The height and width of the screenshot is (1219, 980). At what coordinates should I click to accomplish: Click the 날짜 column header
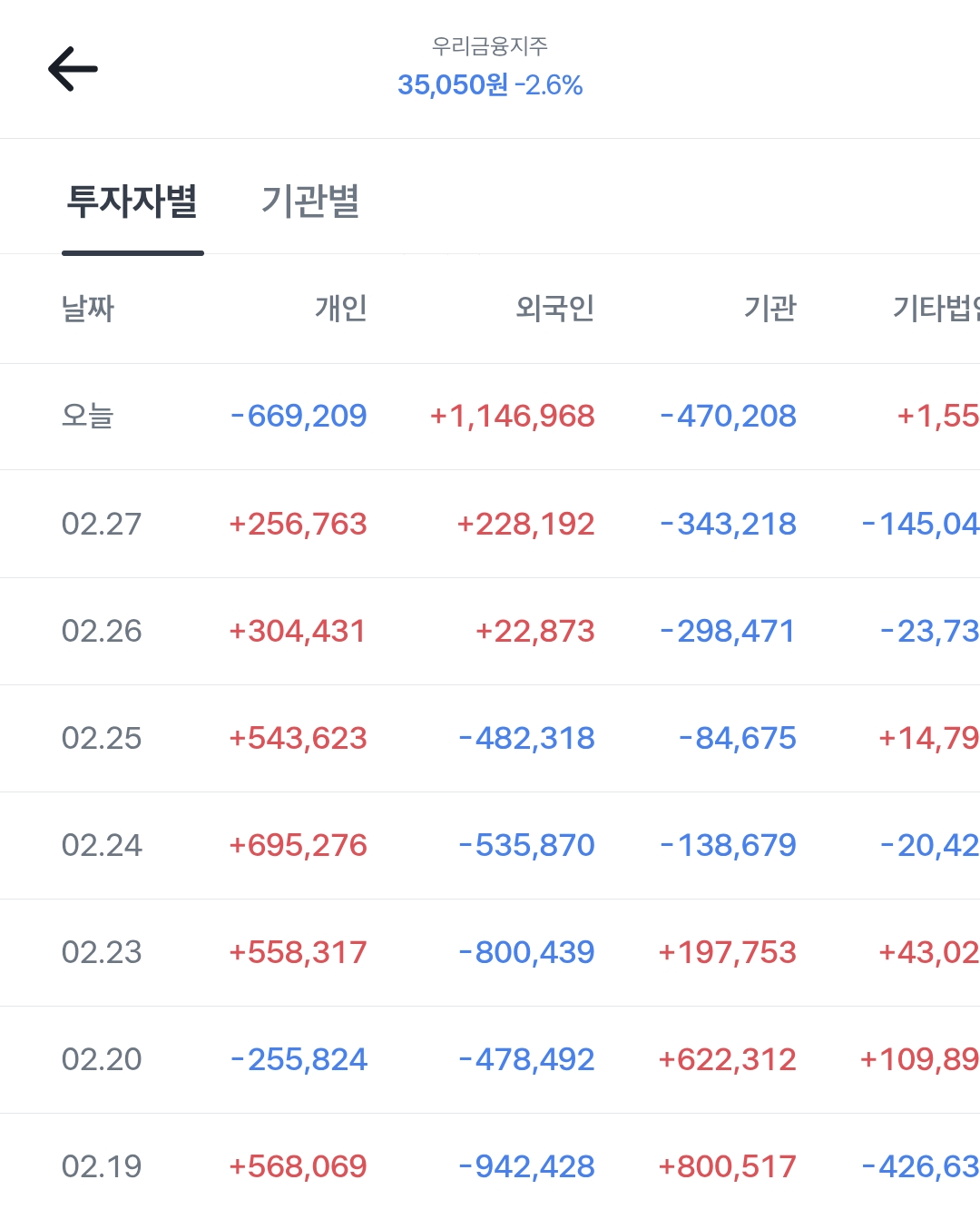(x=87, y=309)
